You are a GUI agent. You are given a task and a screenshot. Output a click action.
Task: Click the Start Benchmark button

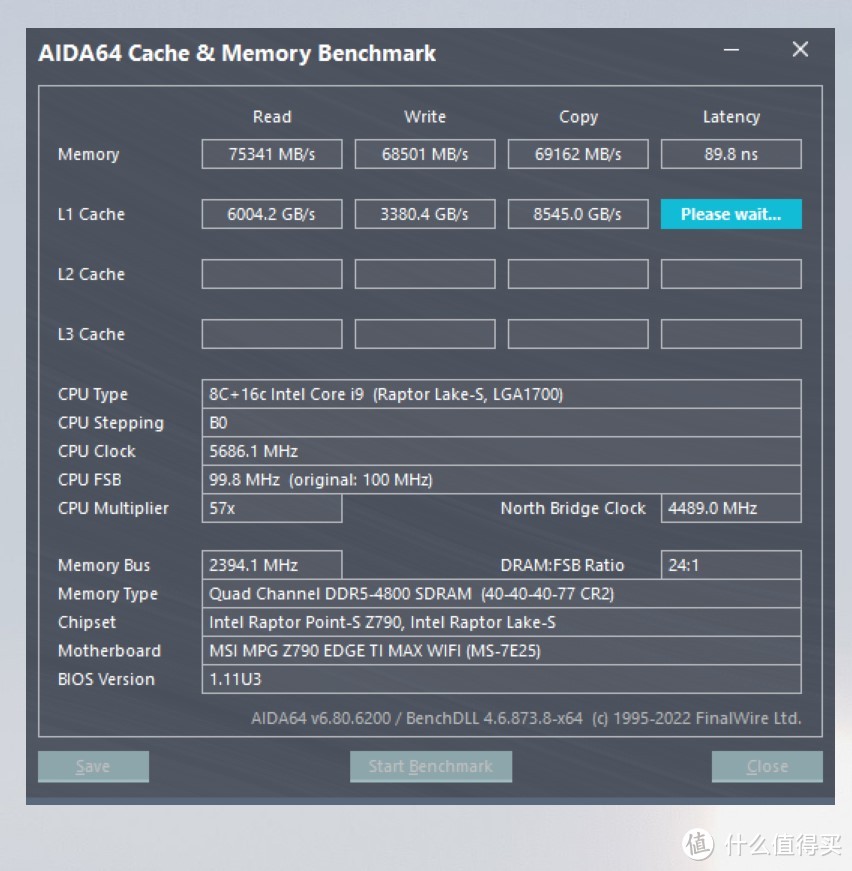pyautogui.click(x=430, y=767)
